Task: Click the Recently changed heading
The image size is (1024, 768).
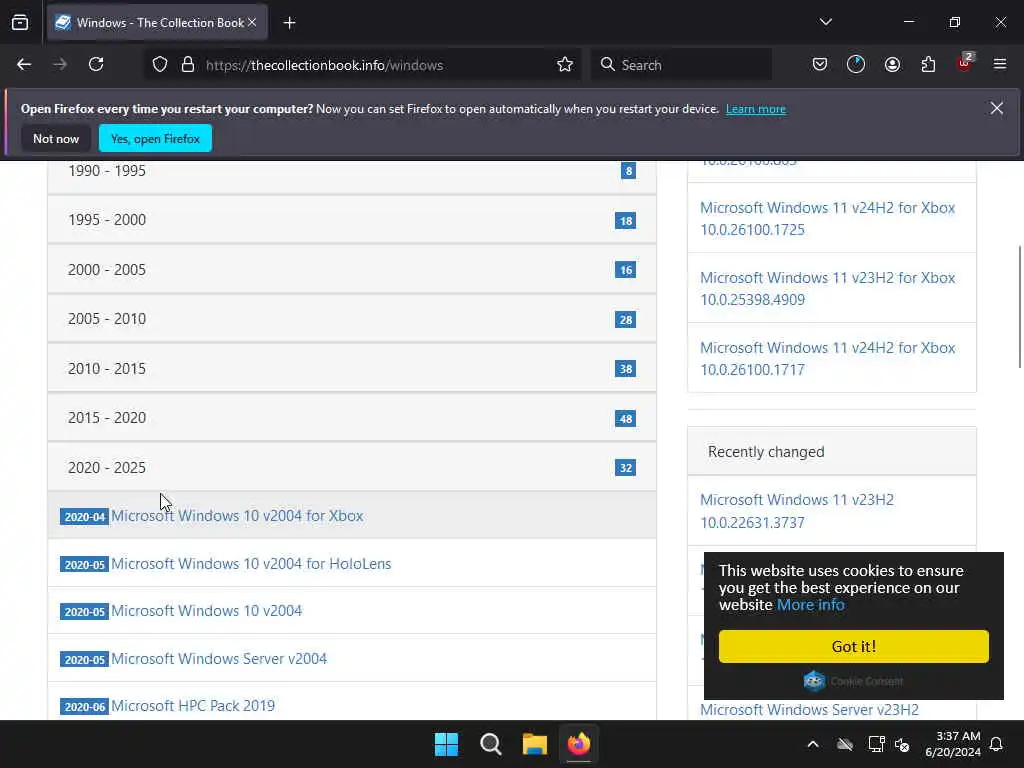Action: (x=766, y=452)
